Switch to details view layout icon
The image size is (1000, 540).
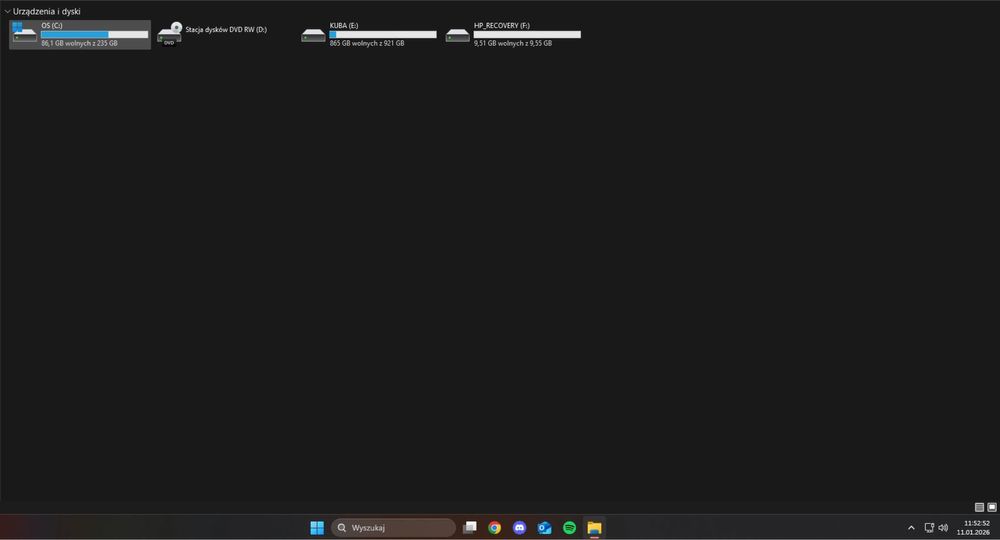point(979,507)
